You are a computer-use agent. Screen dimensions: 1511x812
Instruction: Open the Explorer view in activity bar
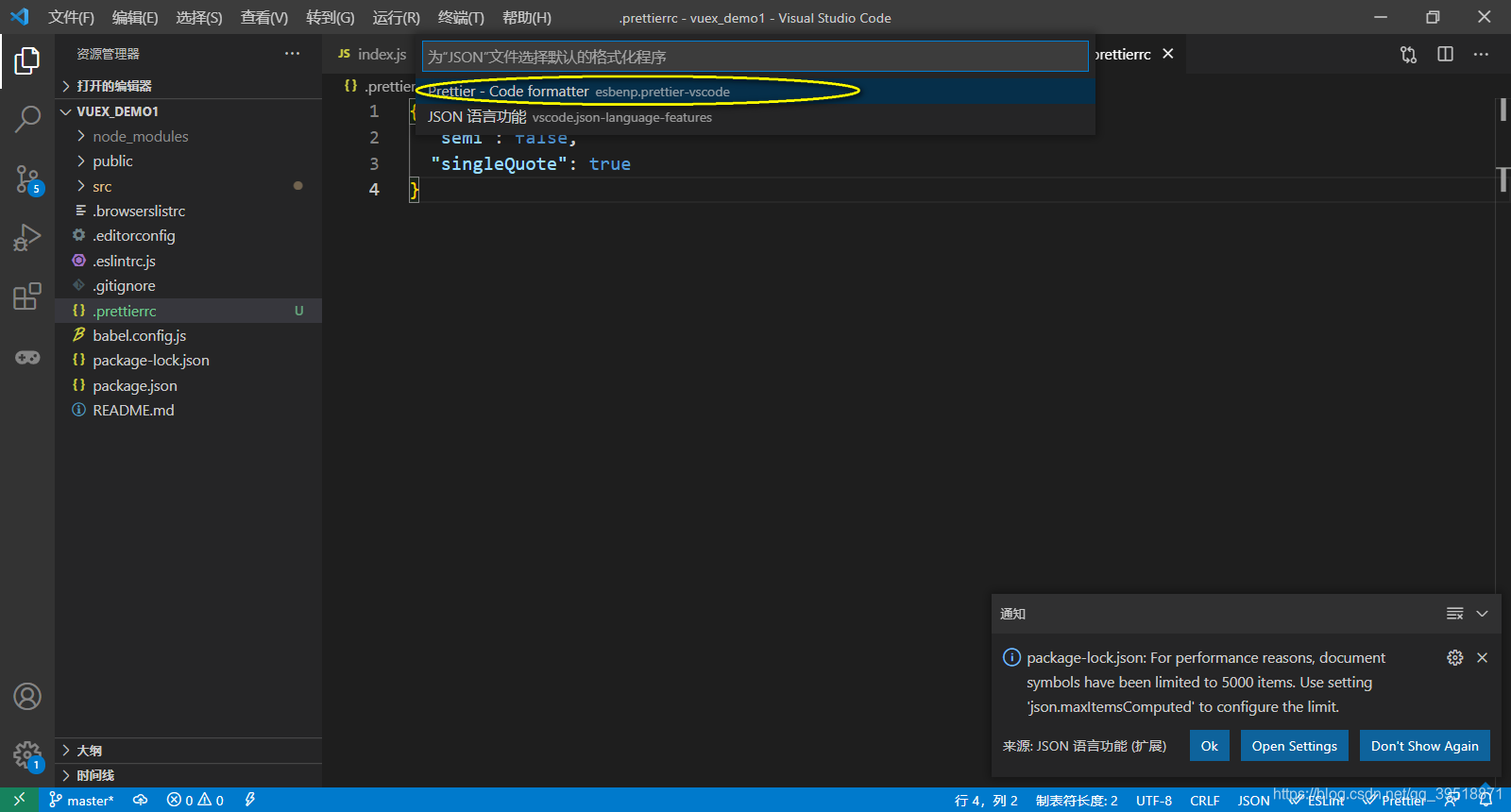[27, 61]
